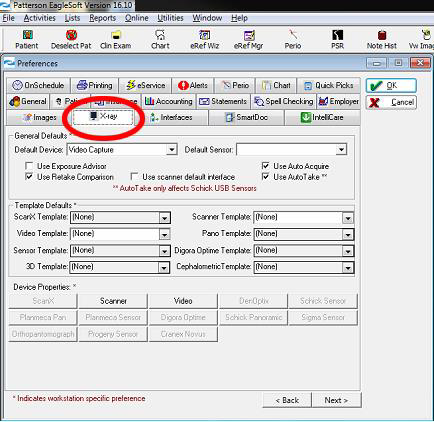Switch to the General preferences tab
Image resolution: width=434 pixels, height=422 pixels.
(x=28, y=101)
